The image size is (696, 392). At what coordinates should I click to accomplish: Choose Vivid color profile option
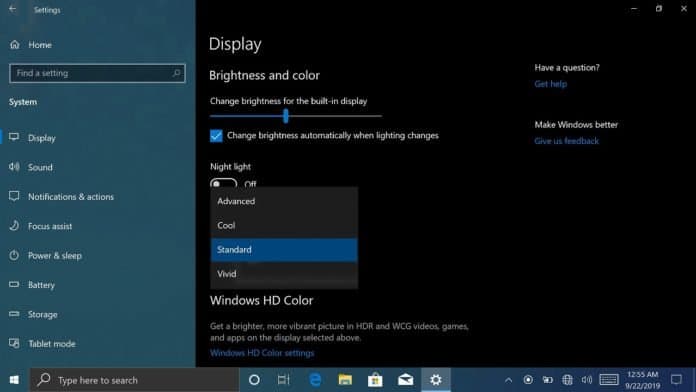pos(284,274)
